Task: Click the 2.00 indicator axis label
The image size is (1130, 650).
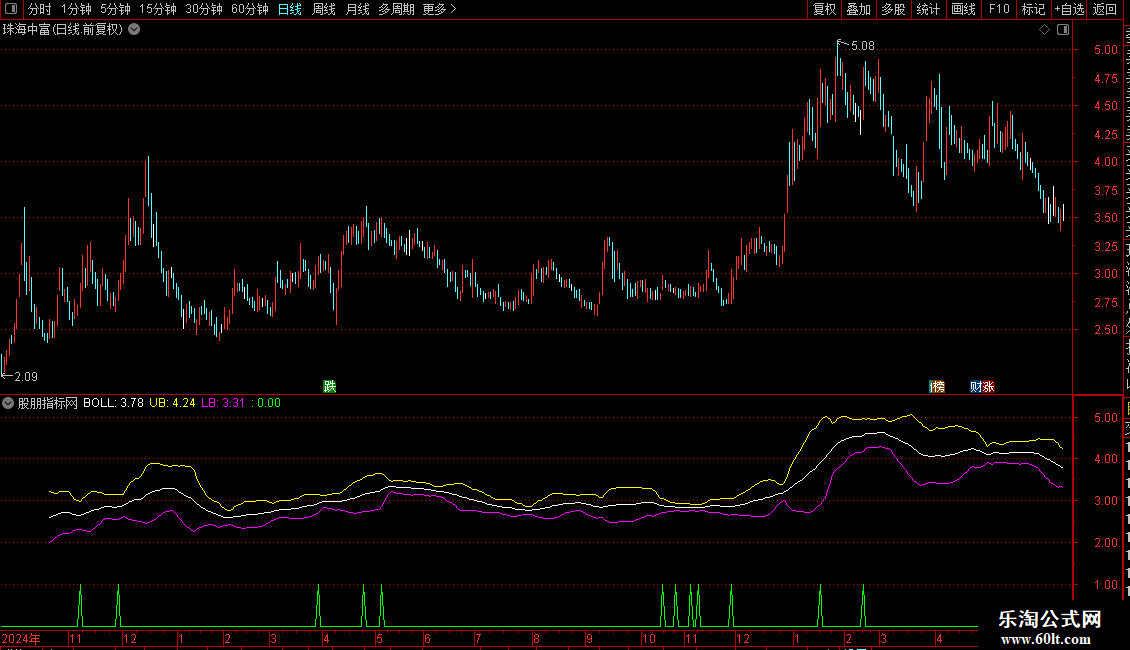Action: tap(1105, 543)
